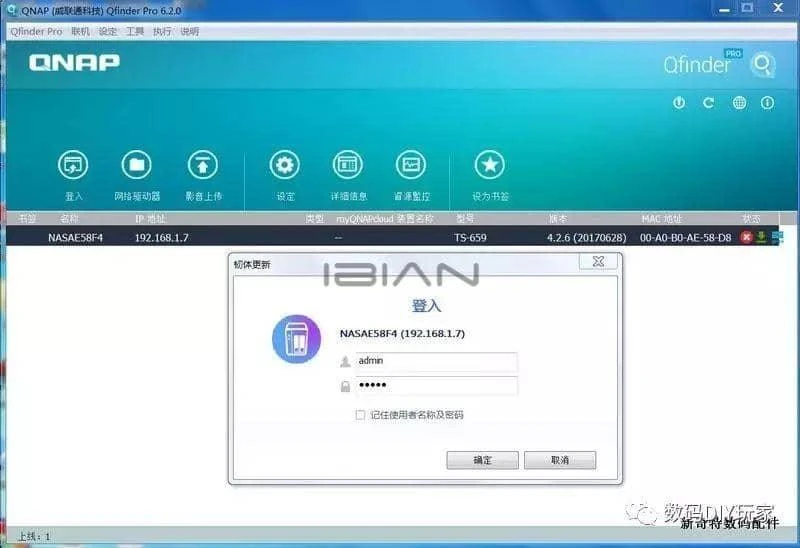
Task: Sort by the myQNAPcloud column header
Action: (385, 219)
